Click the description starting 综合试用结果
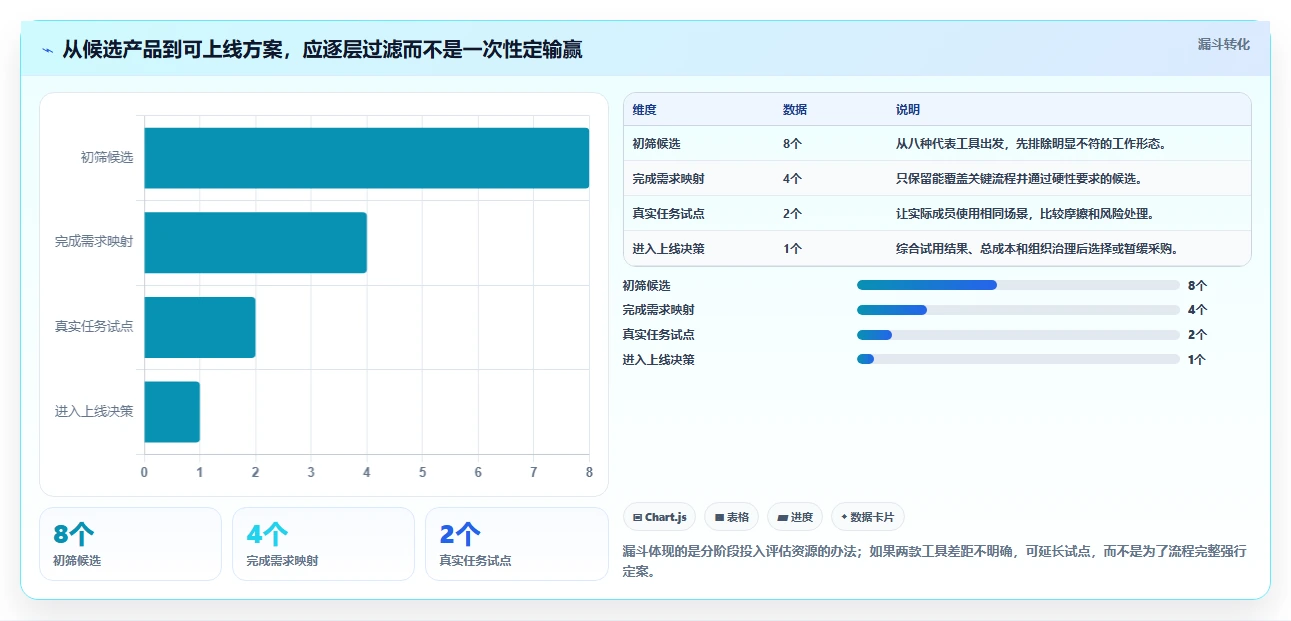 [1037, 249]
